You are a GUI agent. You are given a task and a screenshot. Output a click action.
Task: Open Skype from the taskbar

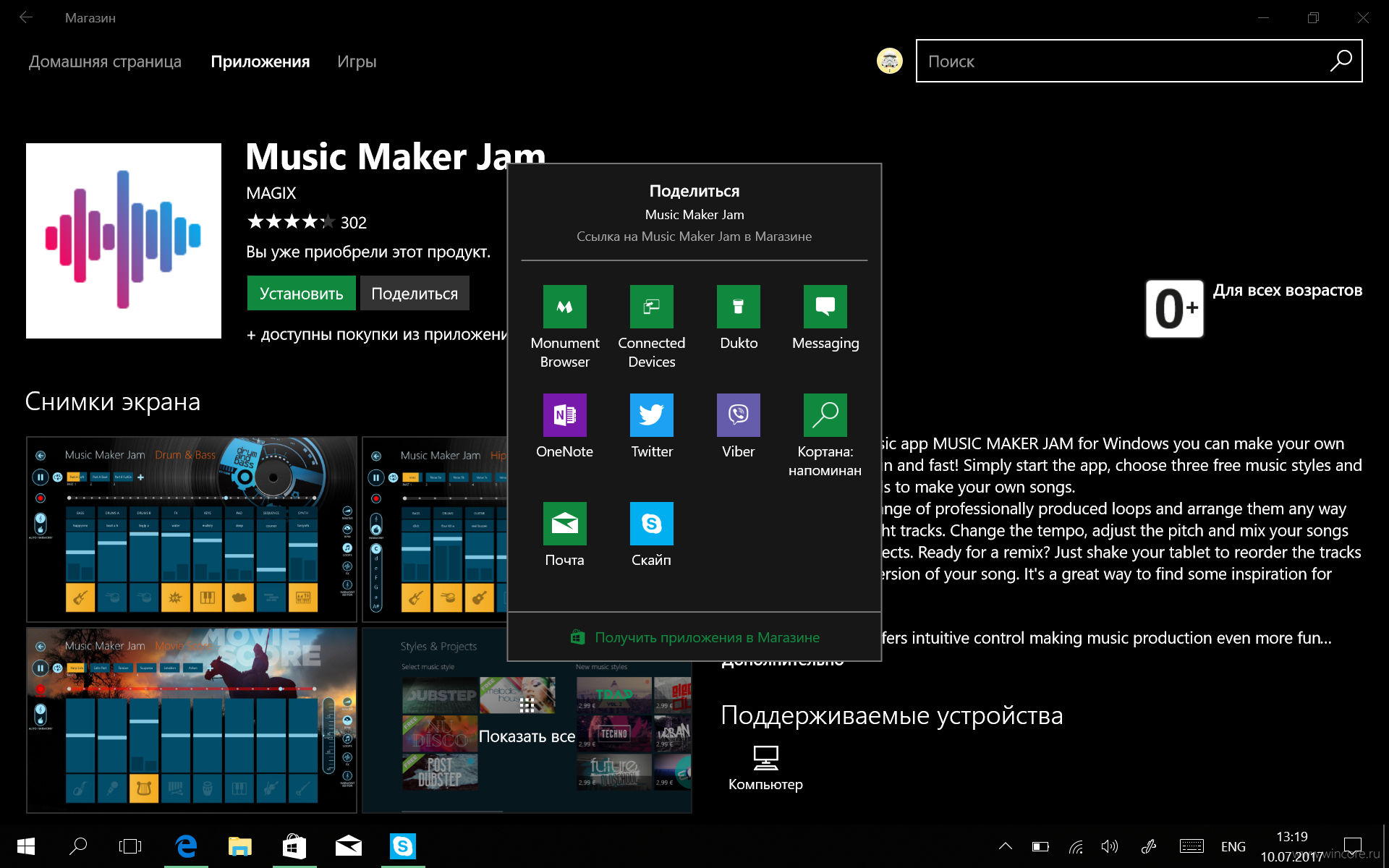403,846
